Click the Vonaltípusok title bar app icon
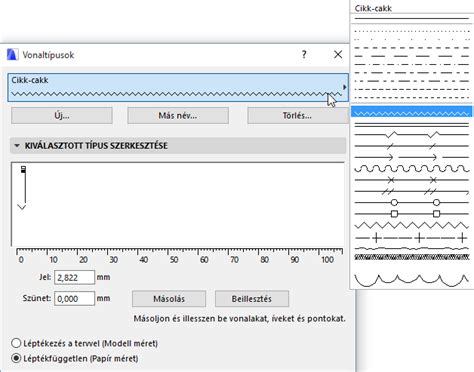Image resolution: width=474 pixels, height=372 pixels. [12, 54]
